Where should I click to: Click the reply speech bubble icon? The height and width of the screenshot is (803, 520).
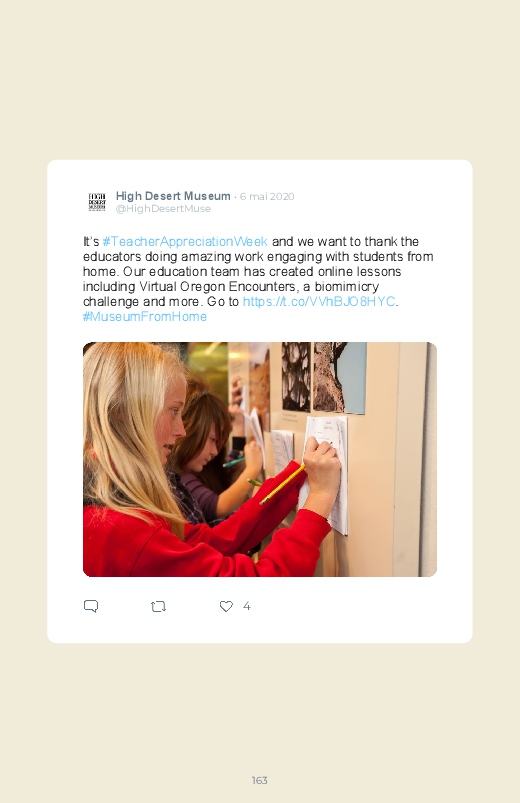pyautogui.click(x=91, y=606)
